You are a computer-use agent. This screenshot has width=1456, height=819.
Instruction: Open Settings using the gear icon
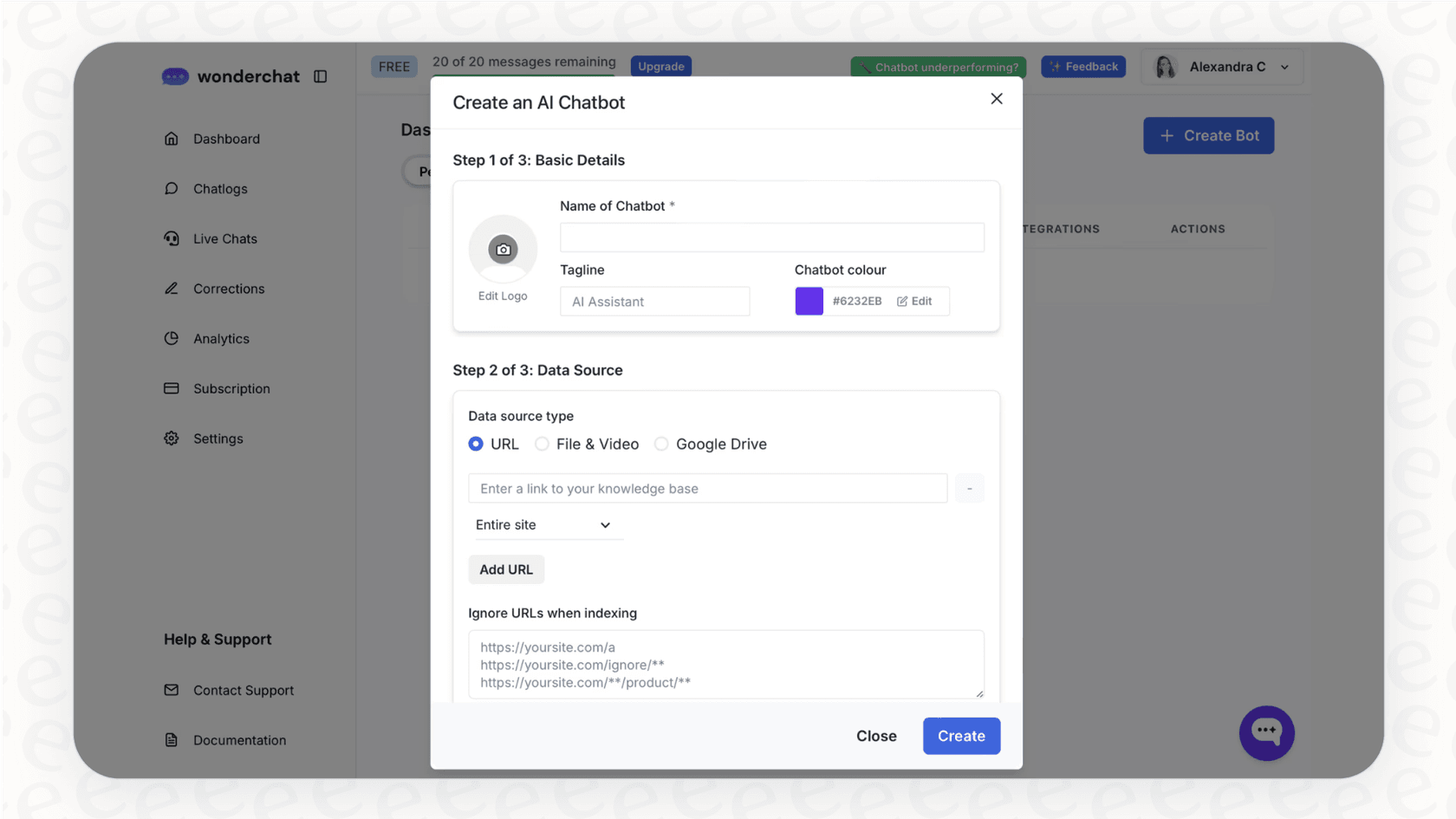click(x=172, y=438)
